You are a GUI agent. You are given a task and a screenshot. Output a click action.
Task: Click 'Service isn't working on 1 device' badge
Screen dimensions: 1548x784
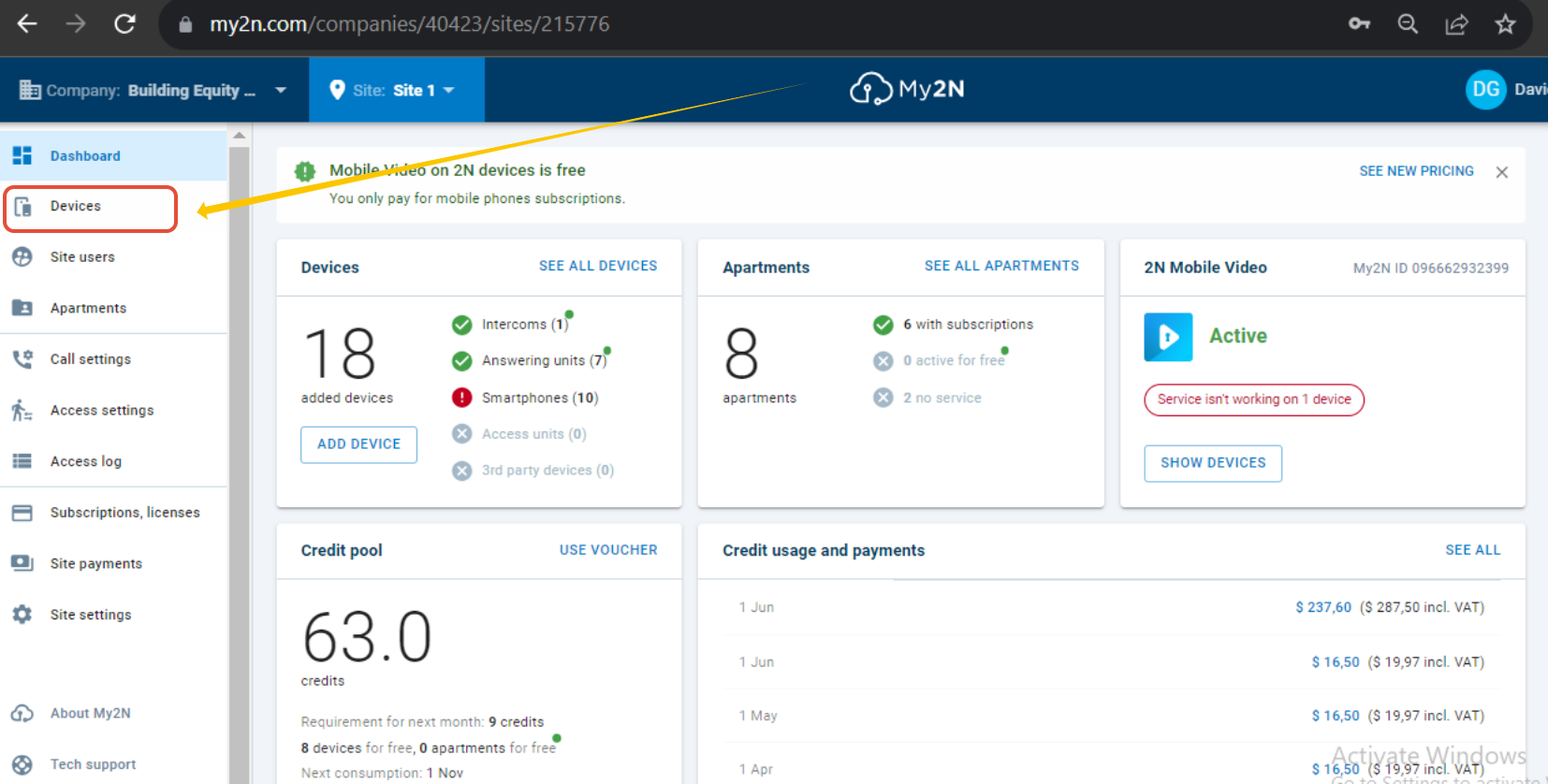pos(1254,399)
